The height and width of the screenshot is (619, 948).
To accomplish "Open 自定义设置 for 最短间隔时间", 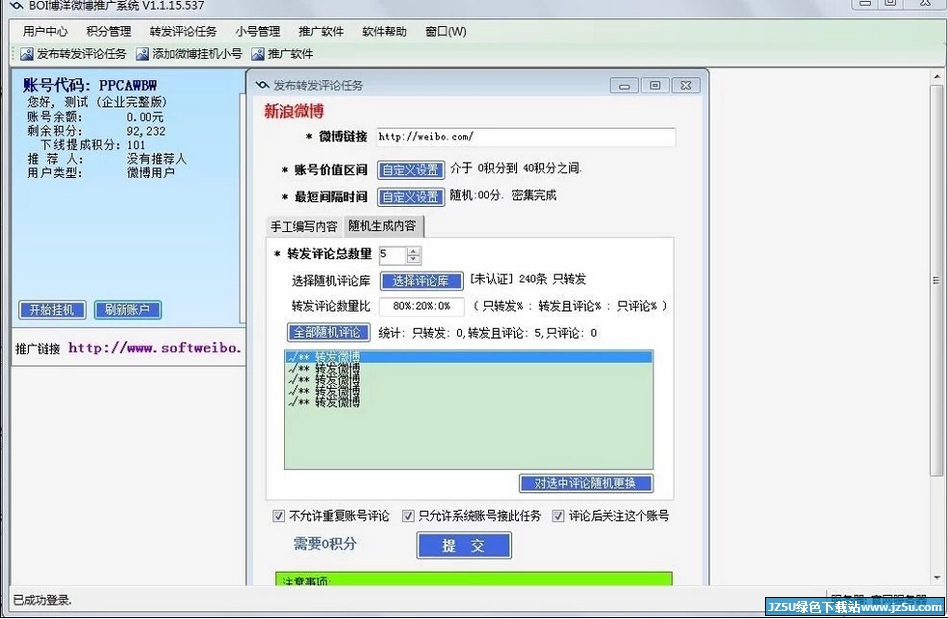I will point(411,197).
